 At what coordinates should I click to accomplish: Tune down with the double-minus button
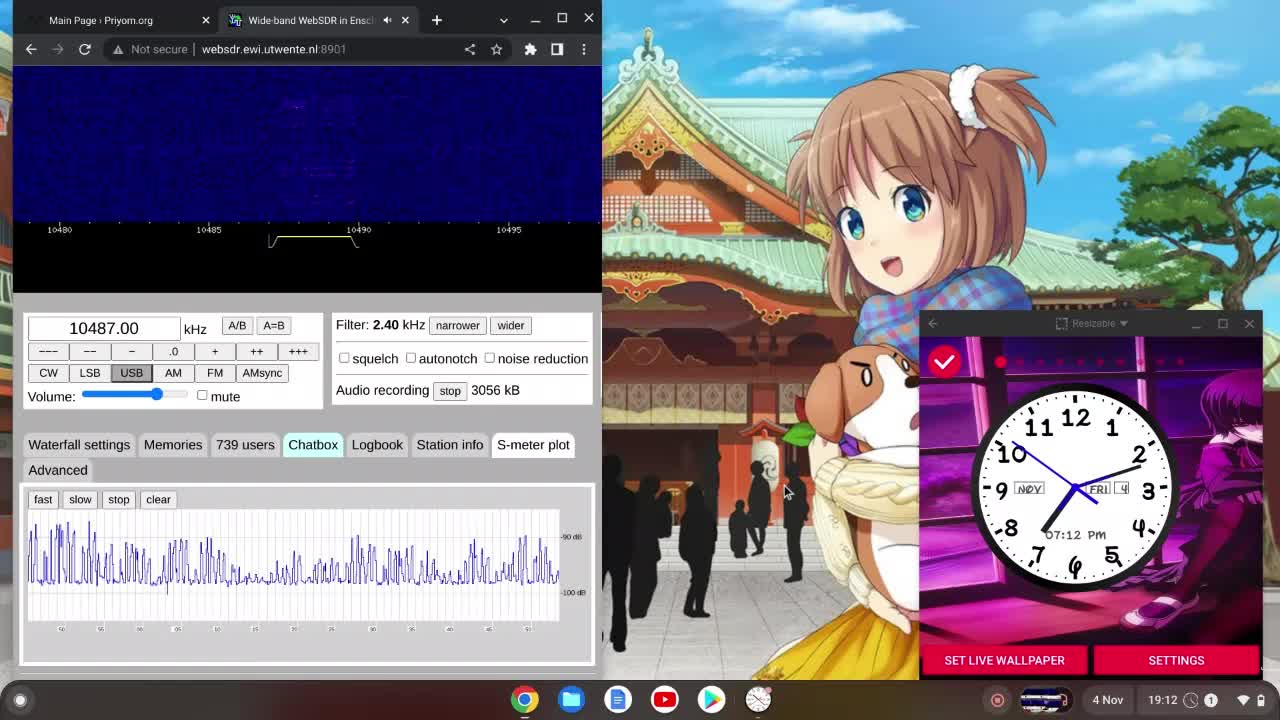[x=90, y=352]
